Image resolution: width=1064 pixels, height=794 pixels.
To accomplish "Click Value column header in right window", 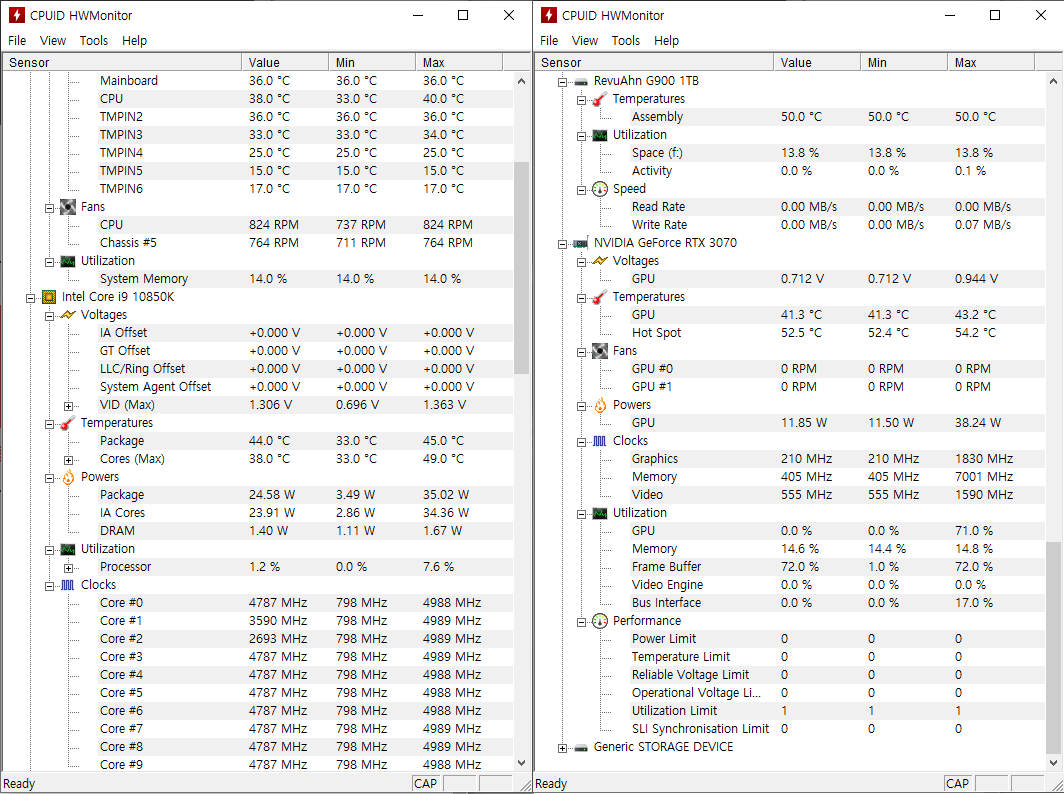I will [x=817, y=62].
